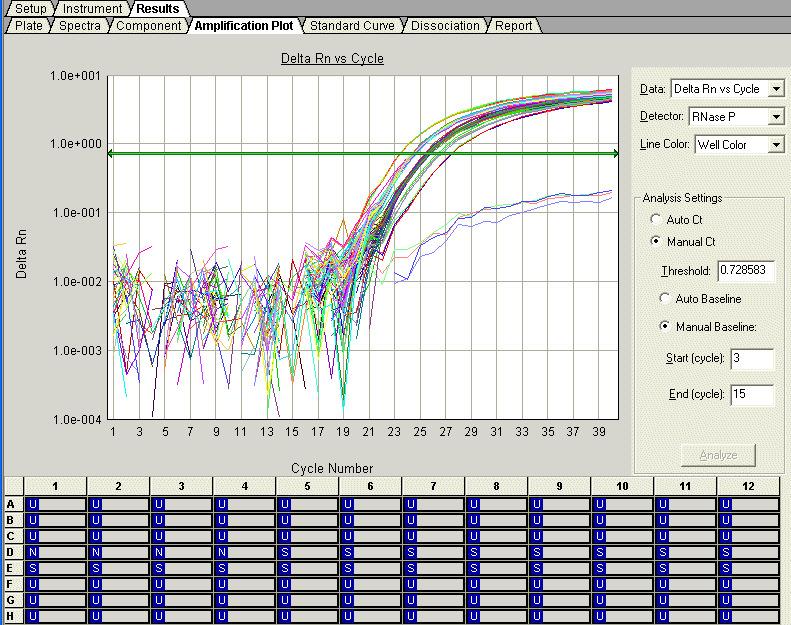The width and height of the screenshot is (791, 625).
Task: Select the Auto Ct radio button
Action: (655, 219)
